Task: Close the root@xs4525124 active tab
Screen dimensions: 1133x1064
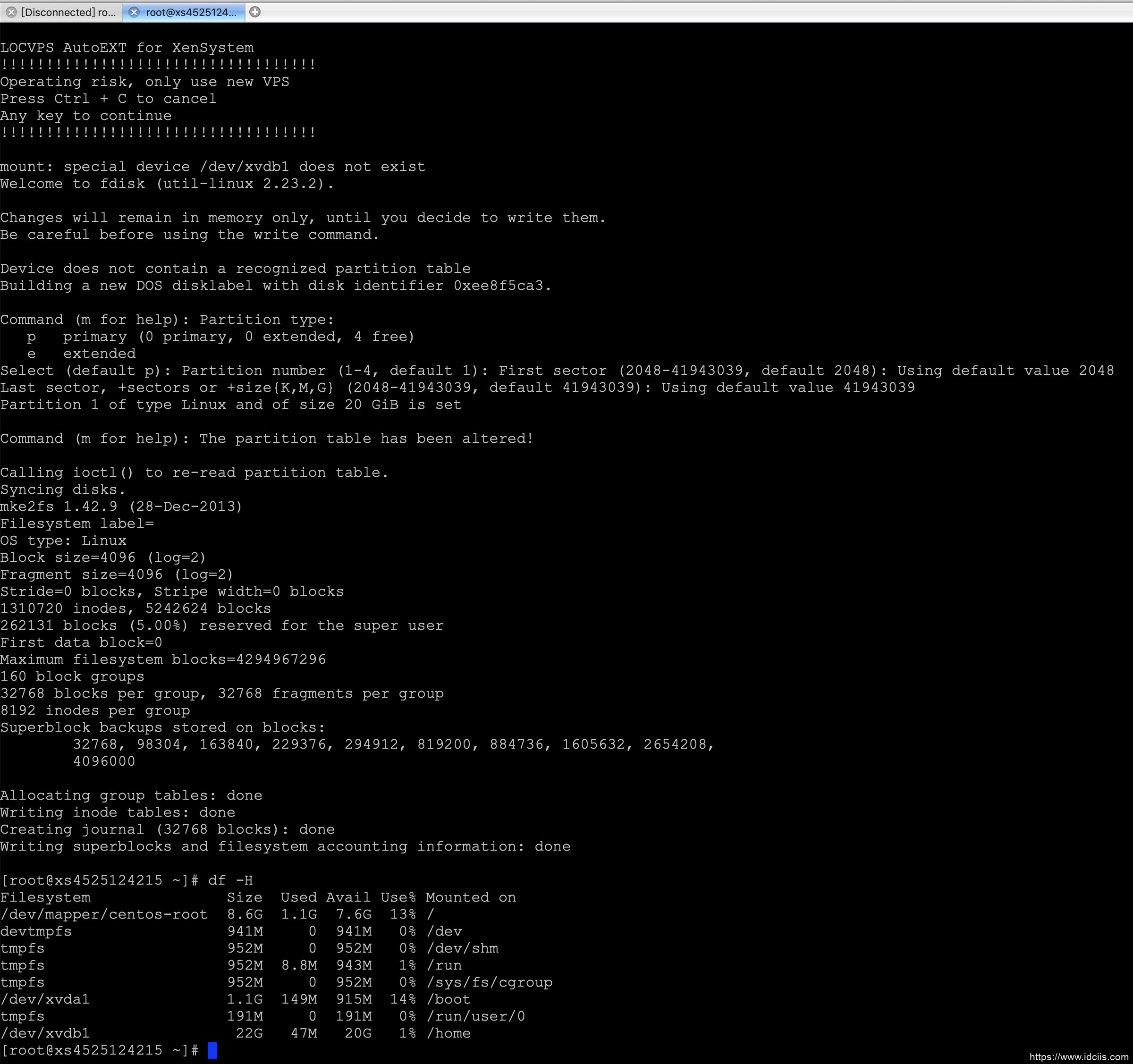Action: (x=134, y=12)
